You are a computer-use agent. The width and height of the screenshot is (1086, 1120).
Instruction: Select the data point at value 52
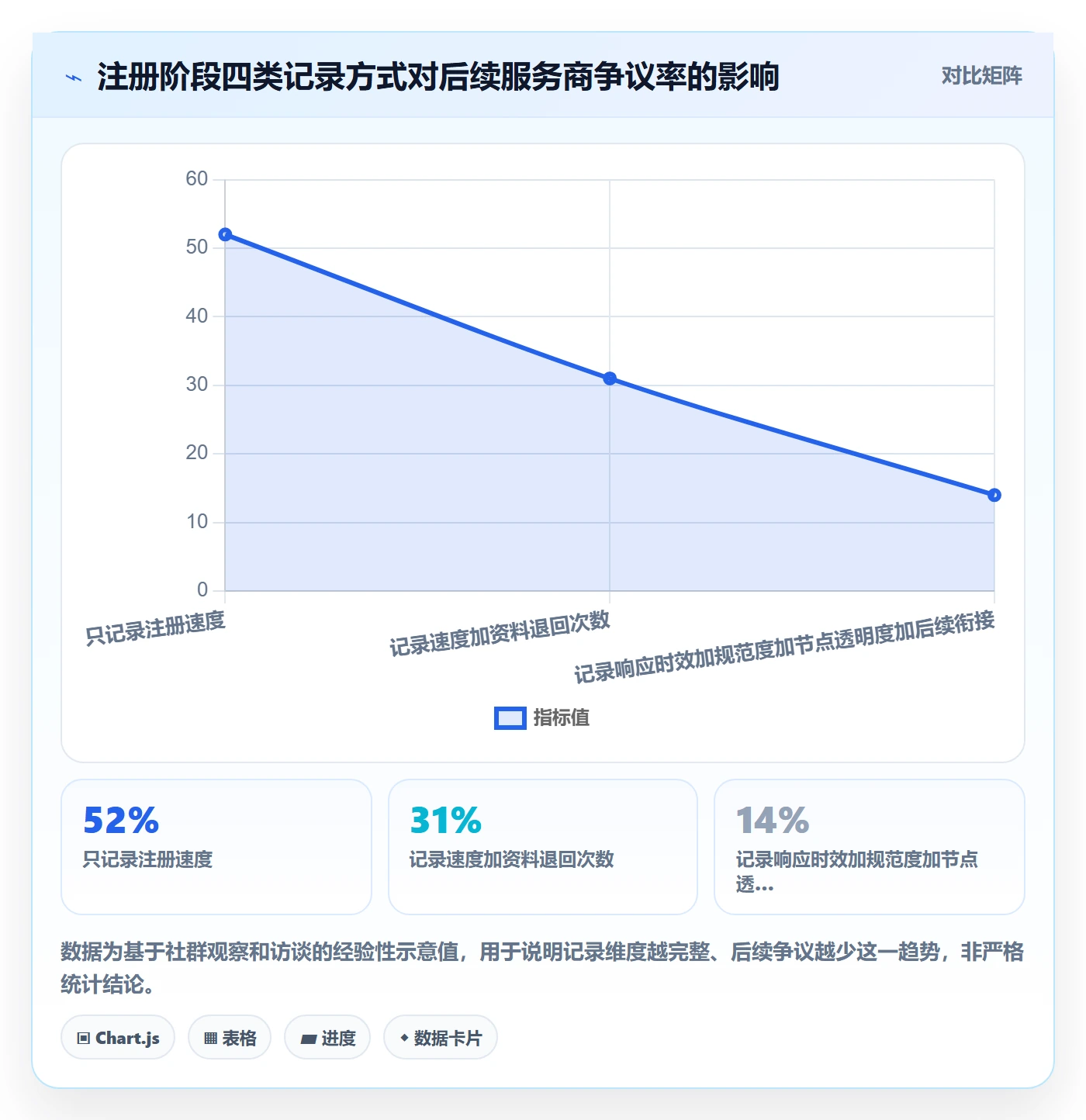tap(225, 234)
